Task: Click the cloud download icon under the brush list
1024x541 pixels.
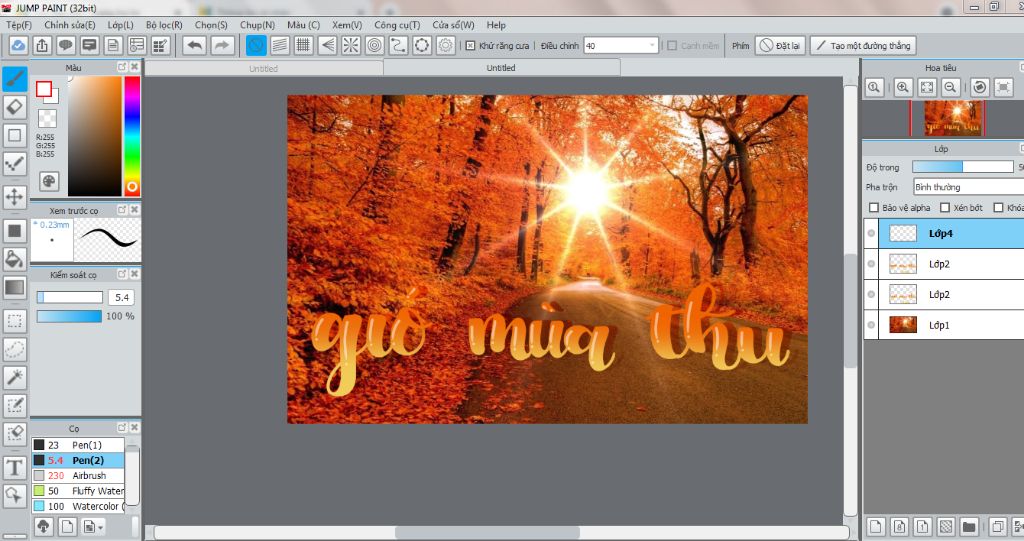Action: click(x=43, y=526)
